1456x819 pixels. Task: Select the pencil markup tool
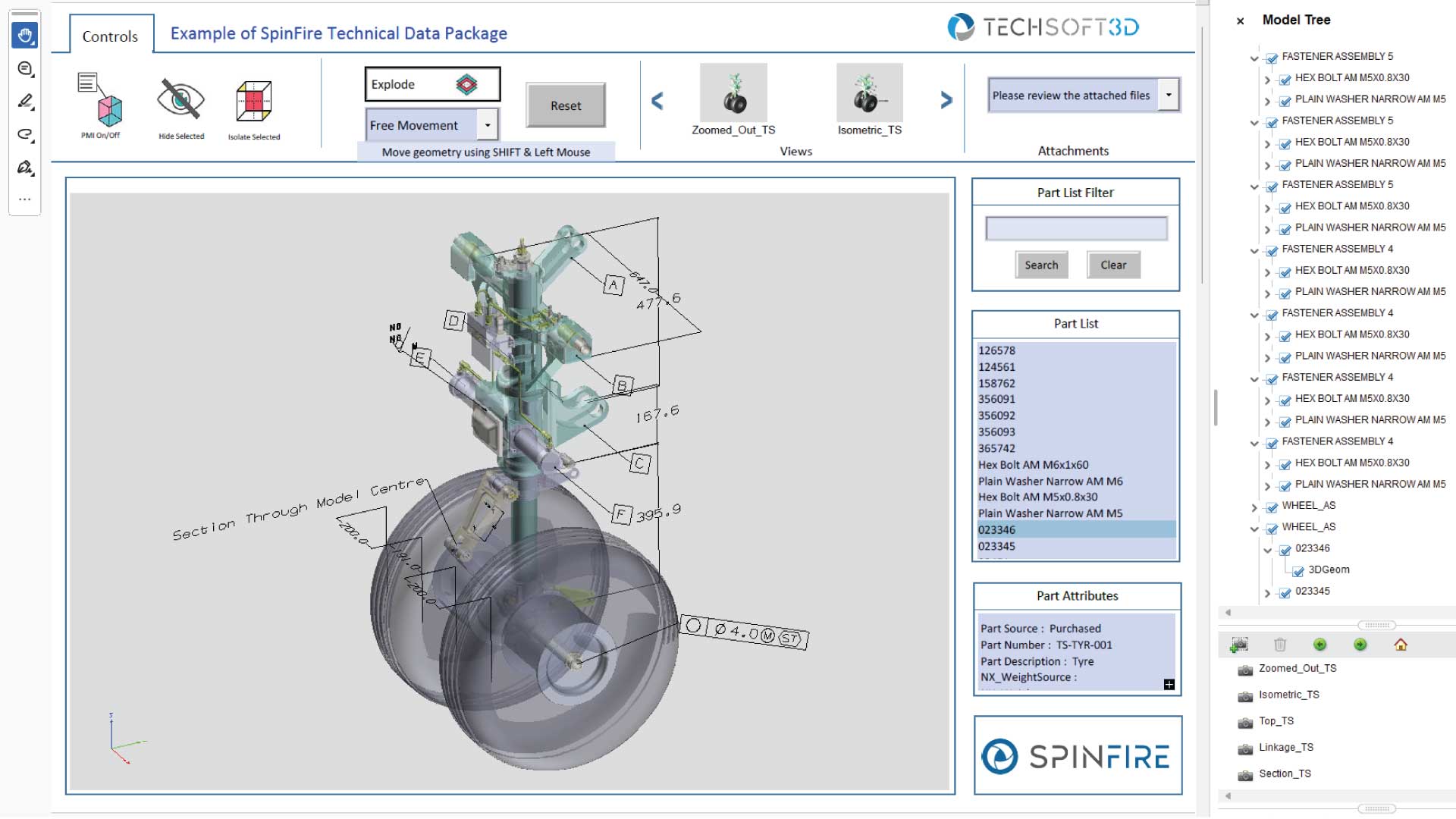pos(24,101)
